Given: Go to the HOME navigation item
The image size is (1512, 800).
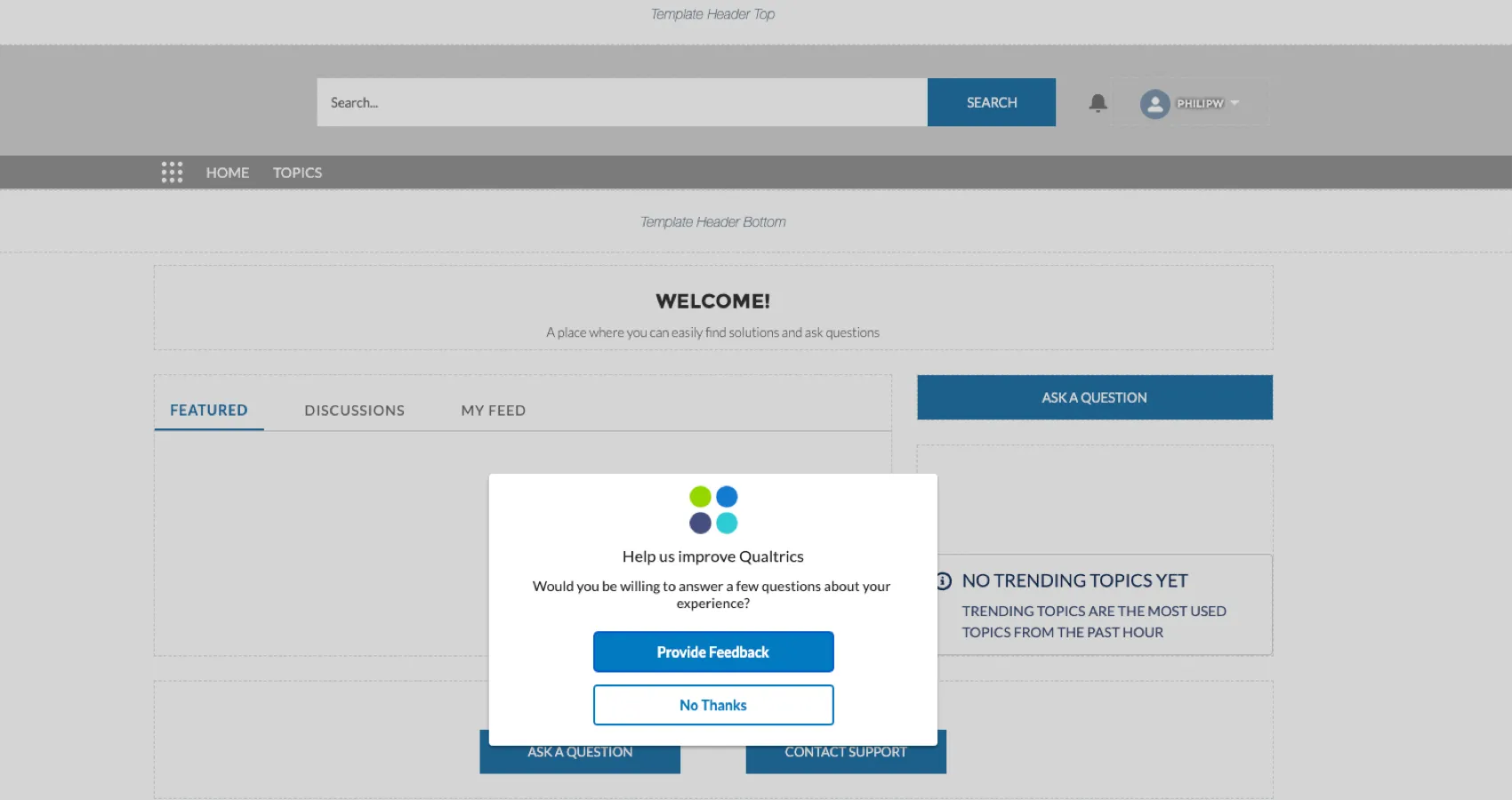Looking at the screenshot, I should [228, 172].
